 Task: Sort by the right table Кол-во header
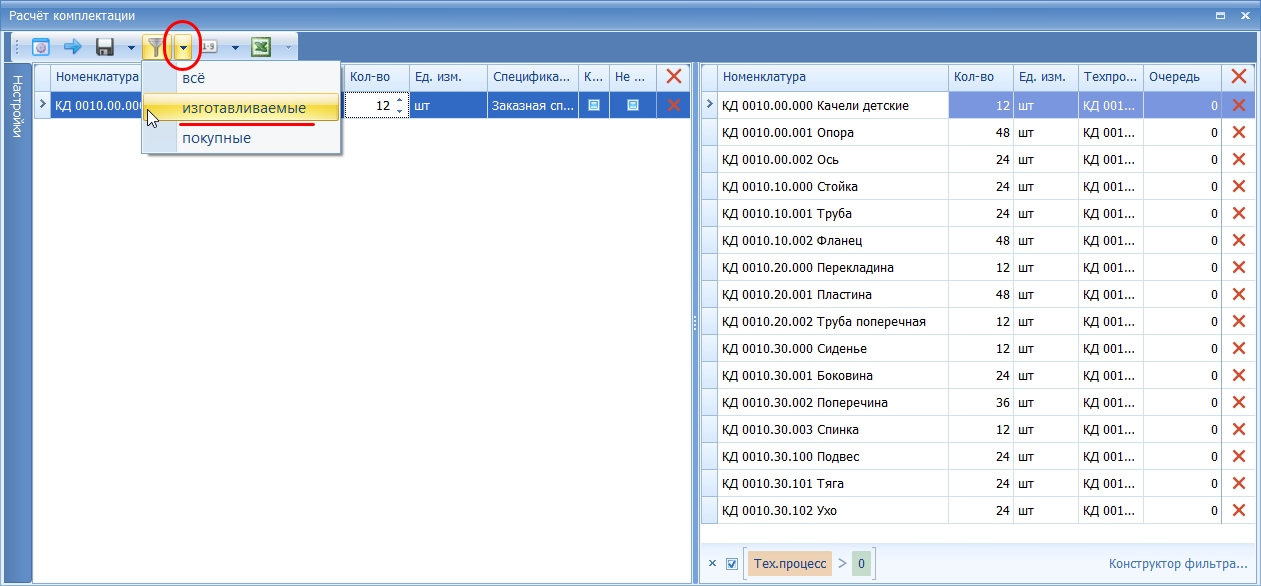[980, 77]
